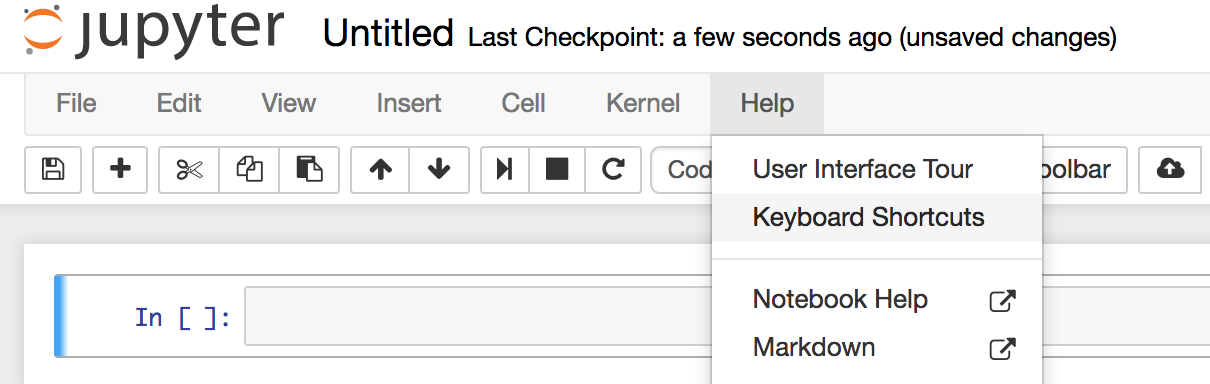Move selected cell up arrow
Image resolution: width=1210 pixels, height=384 pixels.
pos(380,169)
